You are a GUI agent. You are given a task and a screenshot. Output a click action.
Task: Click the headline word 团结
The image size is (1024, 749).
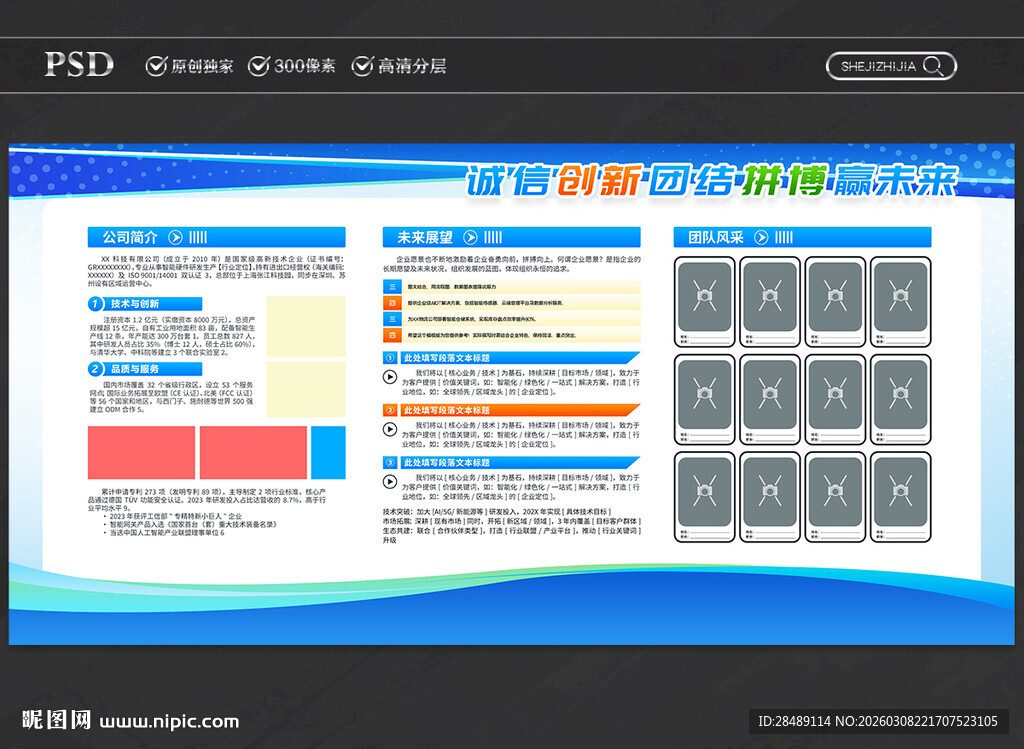click(x=691, y=181)
